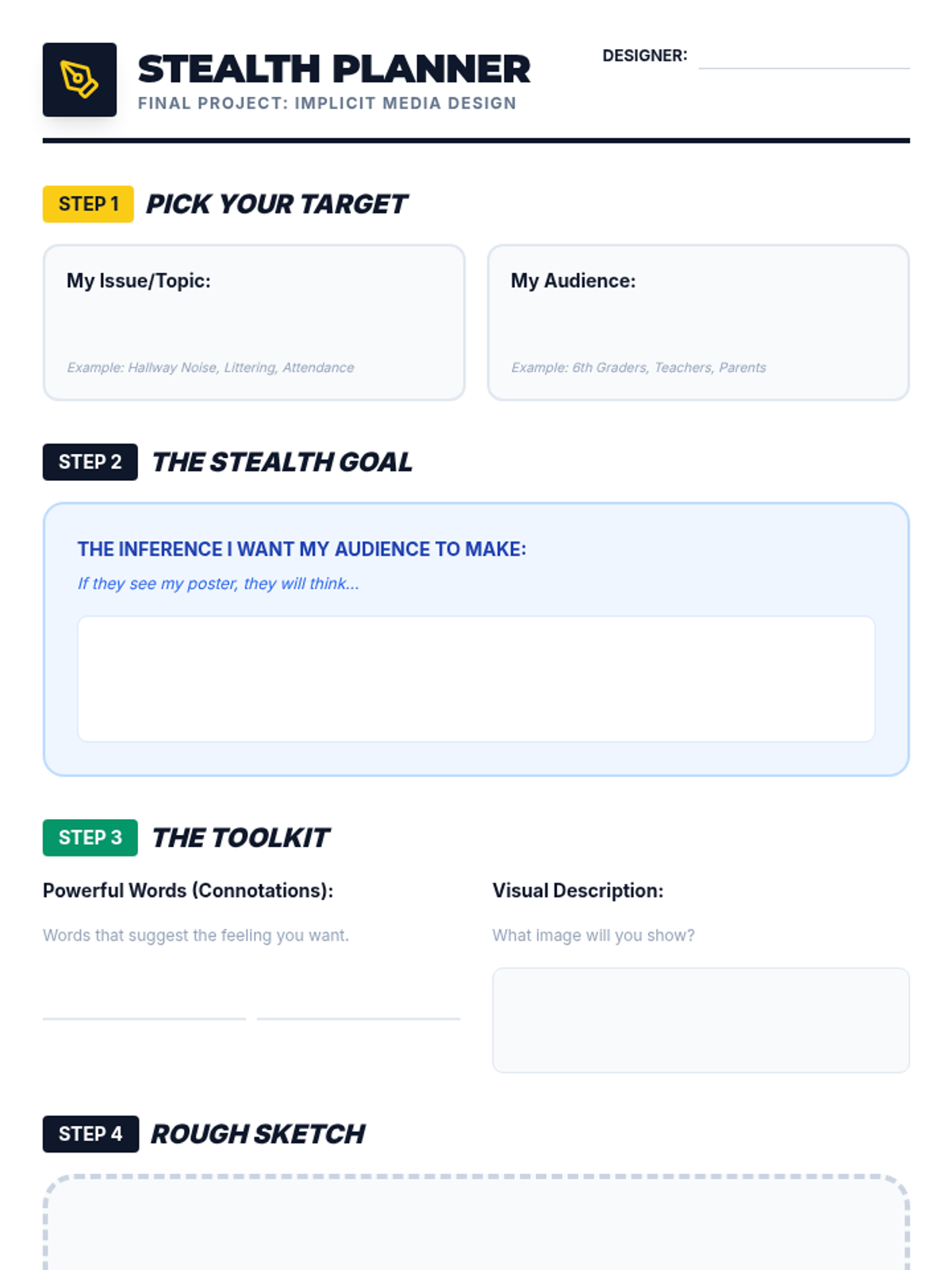The image size is (952, 1270).
Task: Click the My Issue/Topic box
Action: tap(254, 322)
